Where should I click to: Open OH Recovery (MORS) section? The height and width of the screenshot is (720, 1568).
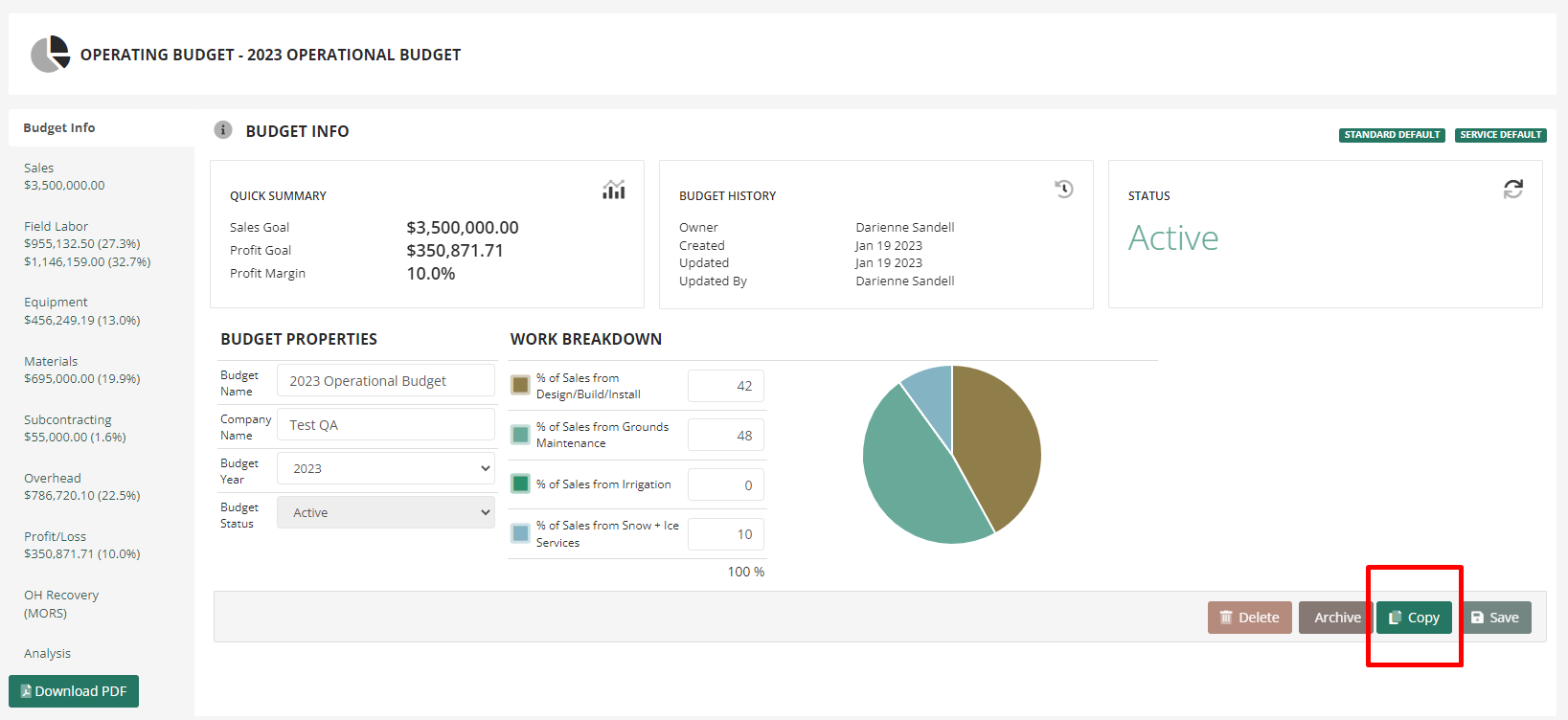click(61, 604)
